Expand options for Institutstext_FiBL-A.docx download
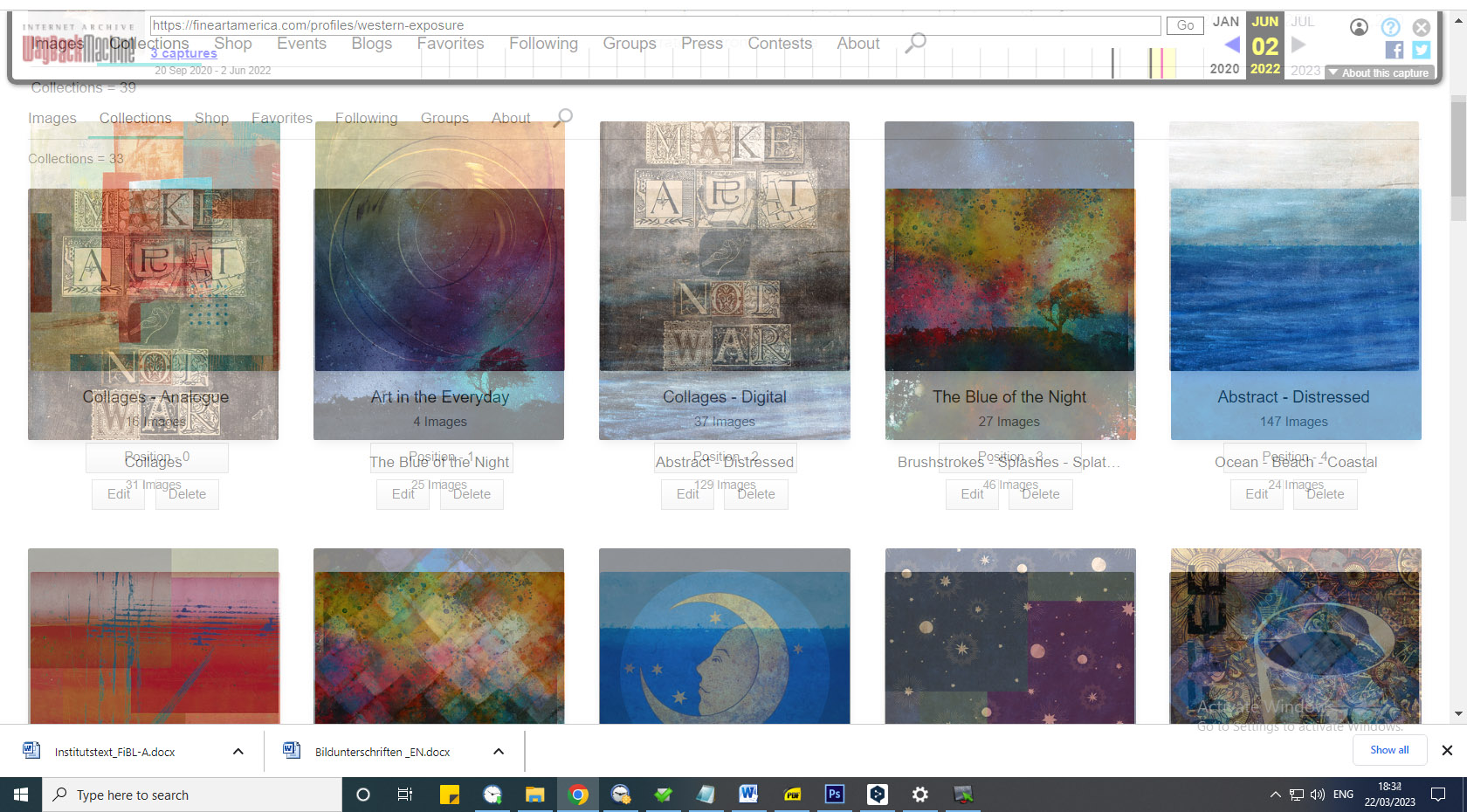Screen dimensions: 1467x812 tap(238, 752)
